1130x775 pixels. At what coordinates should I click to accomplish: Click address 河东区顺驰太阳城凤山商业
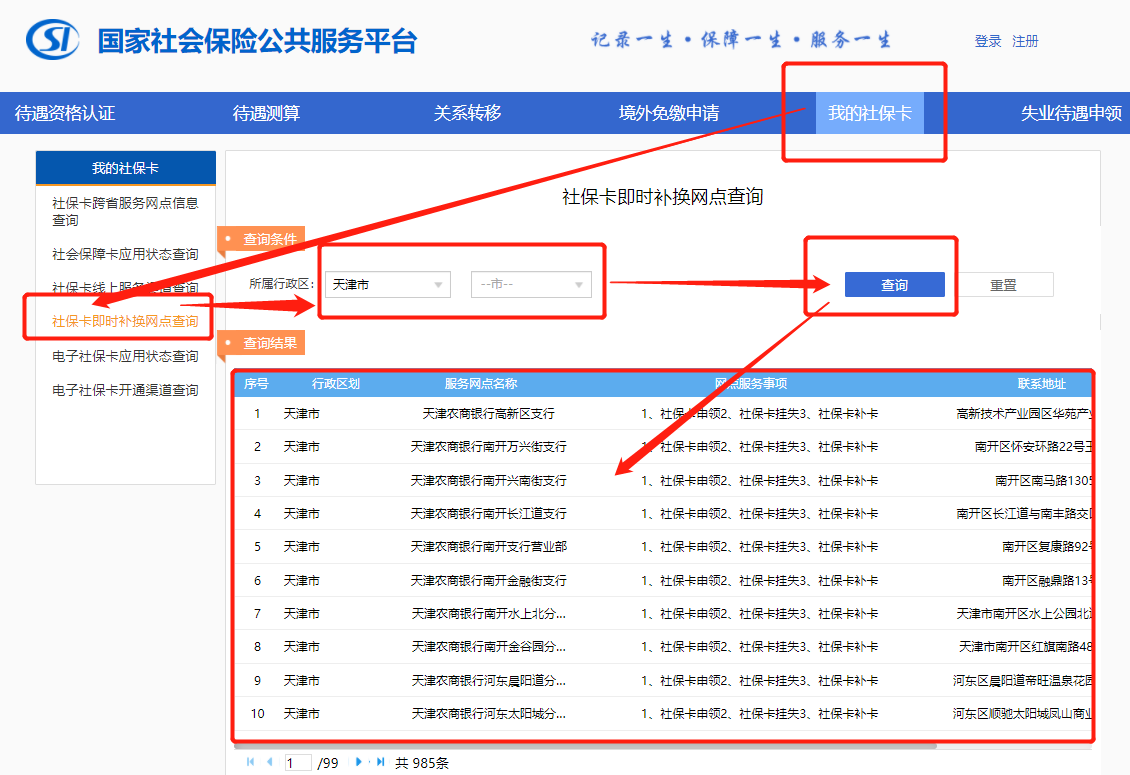coord(1022,714)
